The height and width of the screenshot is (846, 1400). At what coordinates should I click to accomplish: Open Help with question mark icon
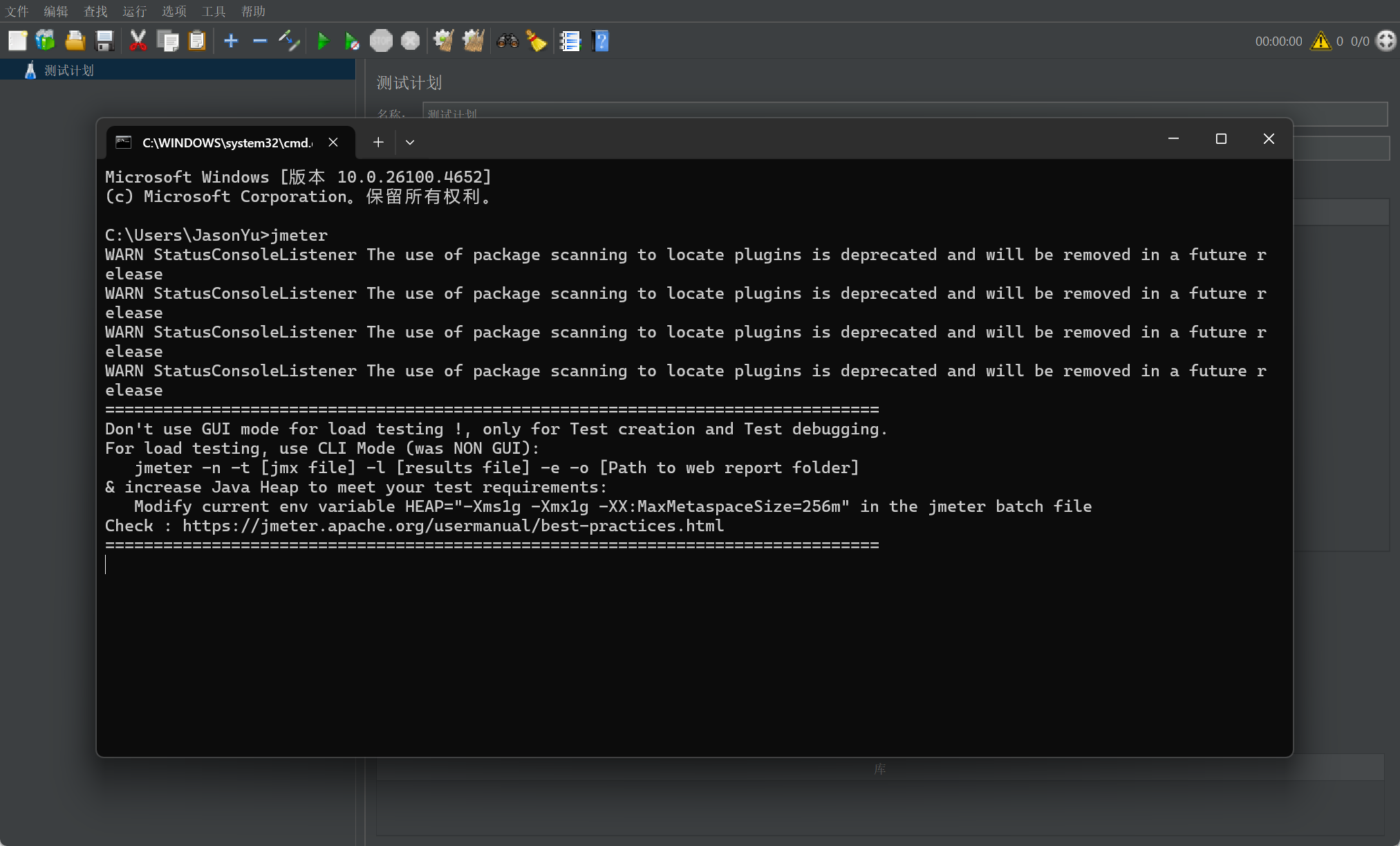(x=600, y=41)
